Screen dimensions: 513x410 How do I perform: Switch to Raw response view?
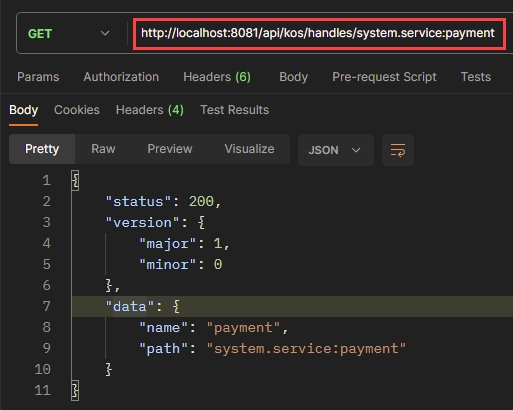103,149
